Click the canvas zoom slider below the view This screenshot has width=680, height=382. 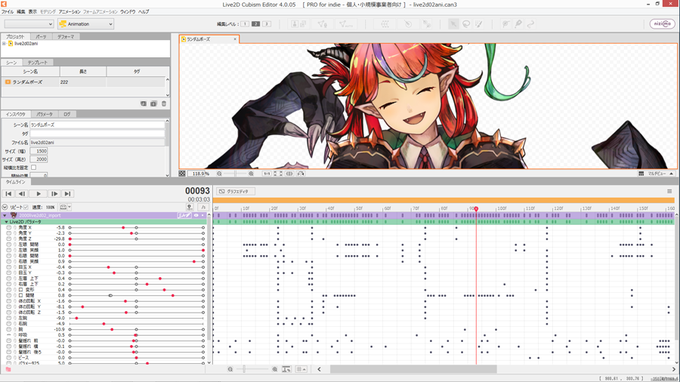(x=235, y=173)
